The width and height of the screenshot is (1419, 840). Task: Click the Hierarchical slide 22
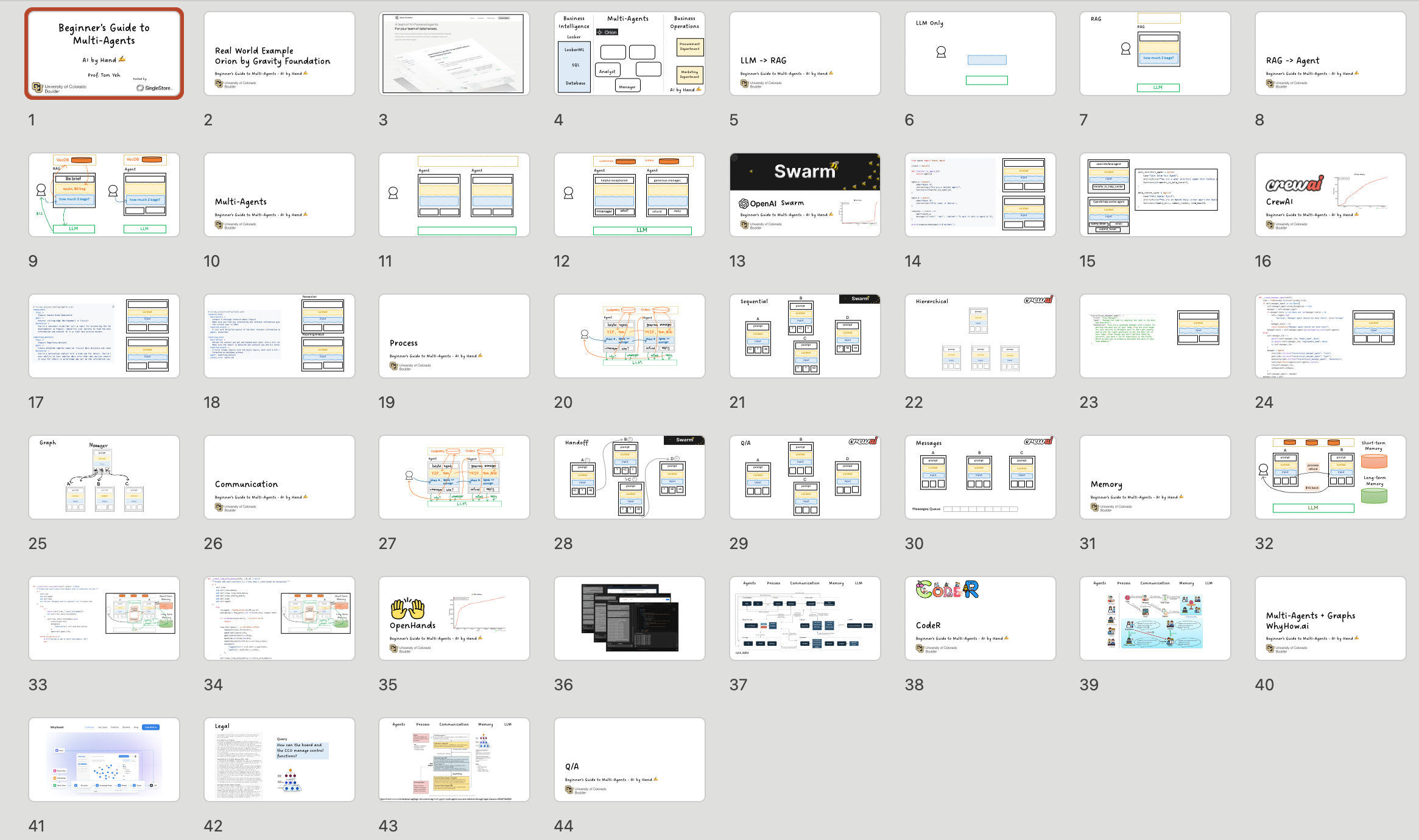point(980,336)
